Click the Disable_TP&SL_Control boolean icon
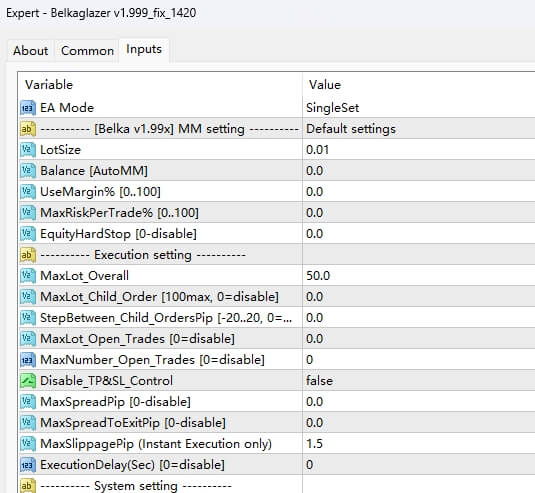The image size is (535, 493). [28, 381]
